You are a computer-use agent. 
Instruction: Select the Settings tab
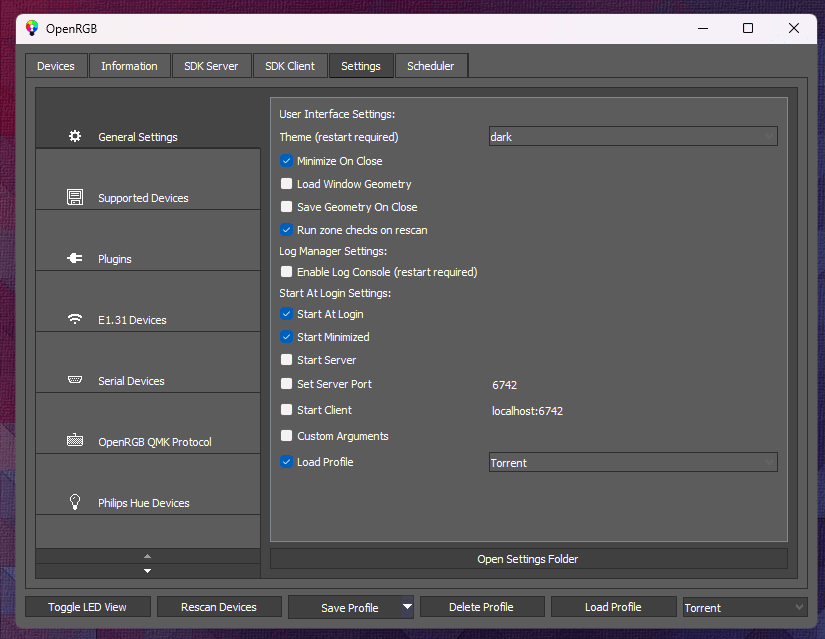coord(361,66)
